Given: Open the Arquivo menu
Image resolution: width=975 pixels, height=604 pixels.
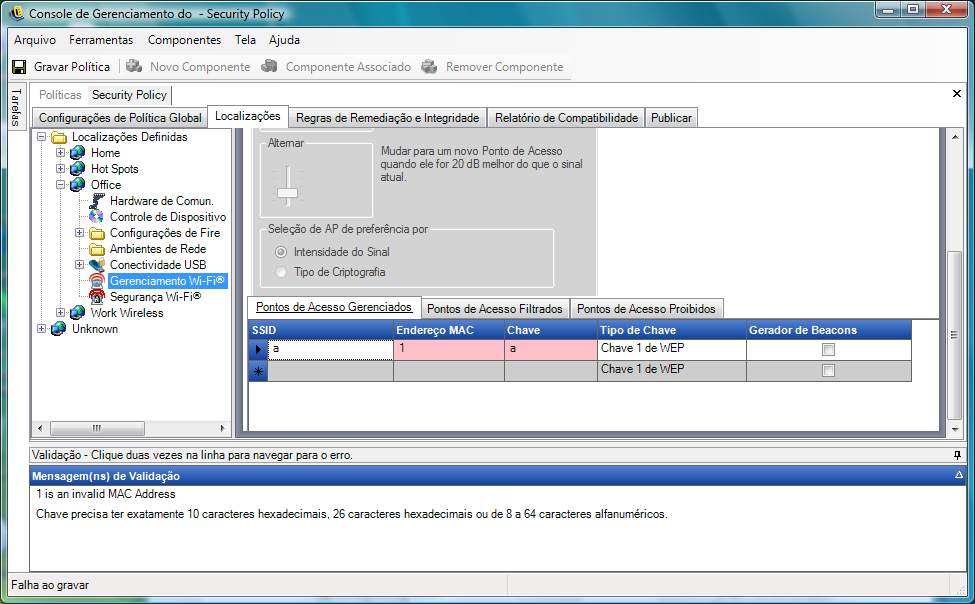Looking at the screenshot, I should pyautogui.click(x=35, y=40).
